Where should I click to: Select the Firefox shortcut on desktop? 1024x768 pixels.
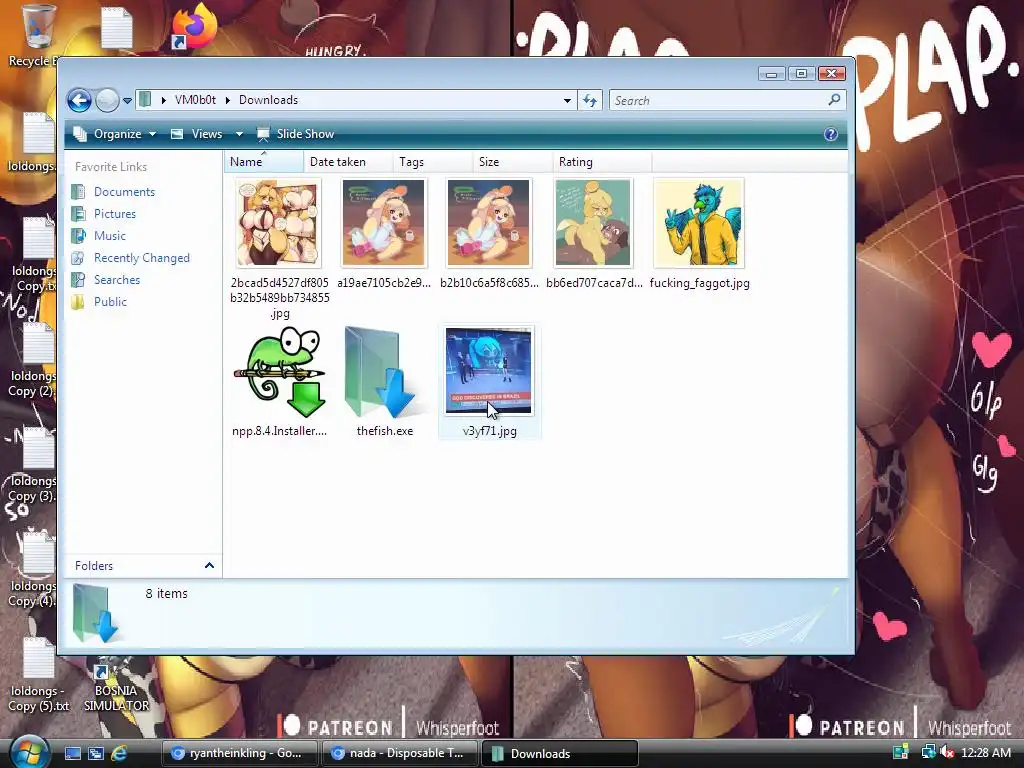click(x=194, y=26)
